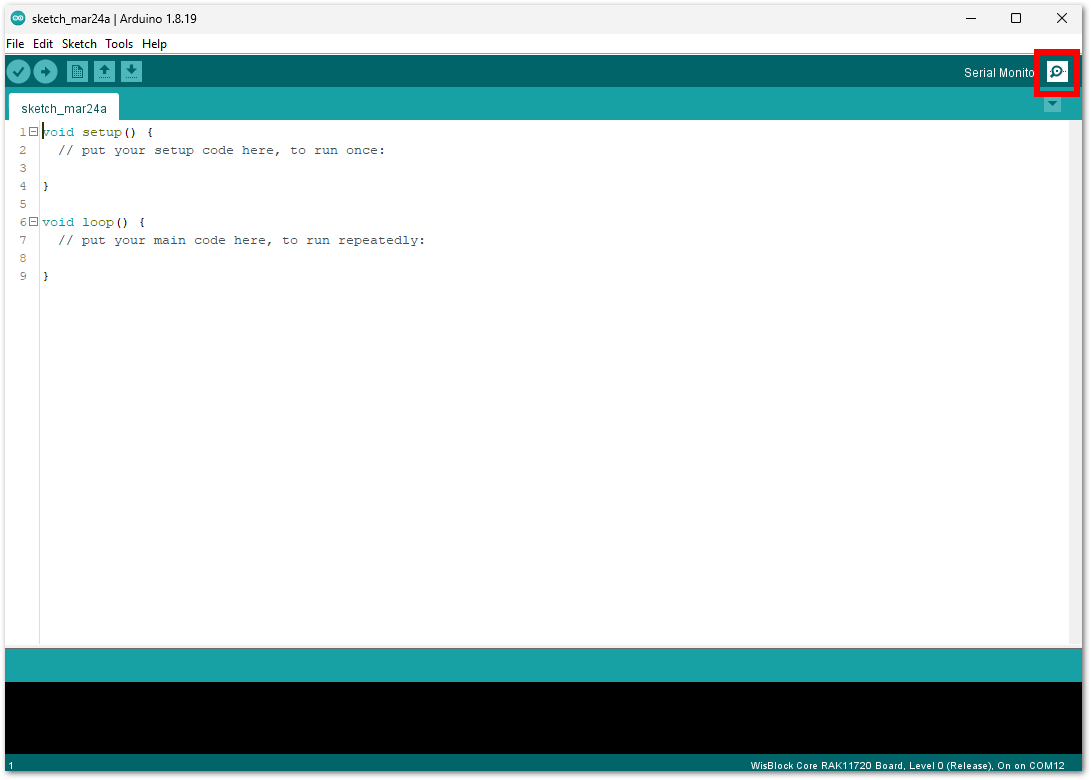Image resolution: width=1091 pixels, height=780 pixels.
Task: Click the black console output area
Action: point(543,718)
